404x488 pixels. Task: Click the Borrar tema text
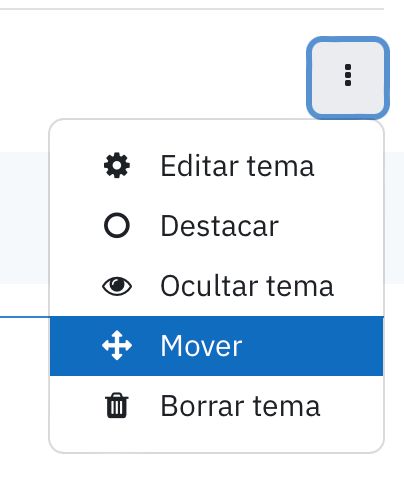[240, 406]
